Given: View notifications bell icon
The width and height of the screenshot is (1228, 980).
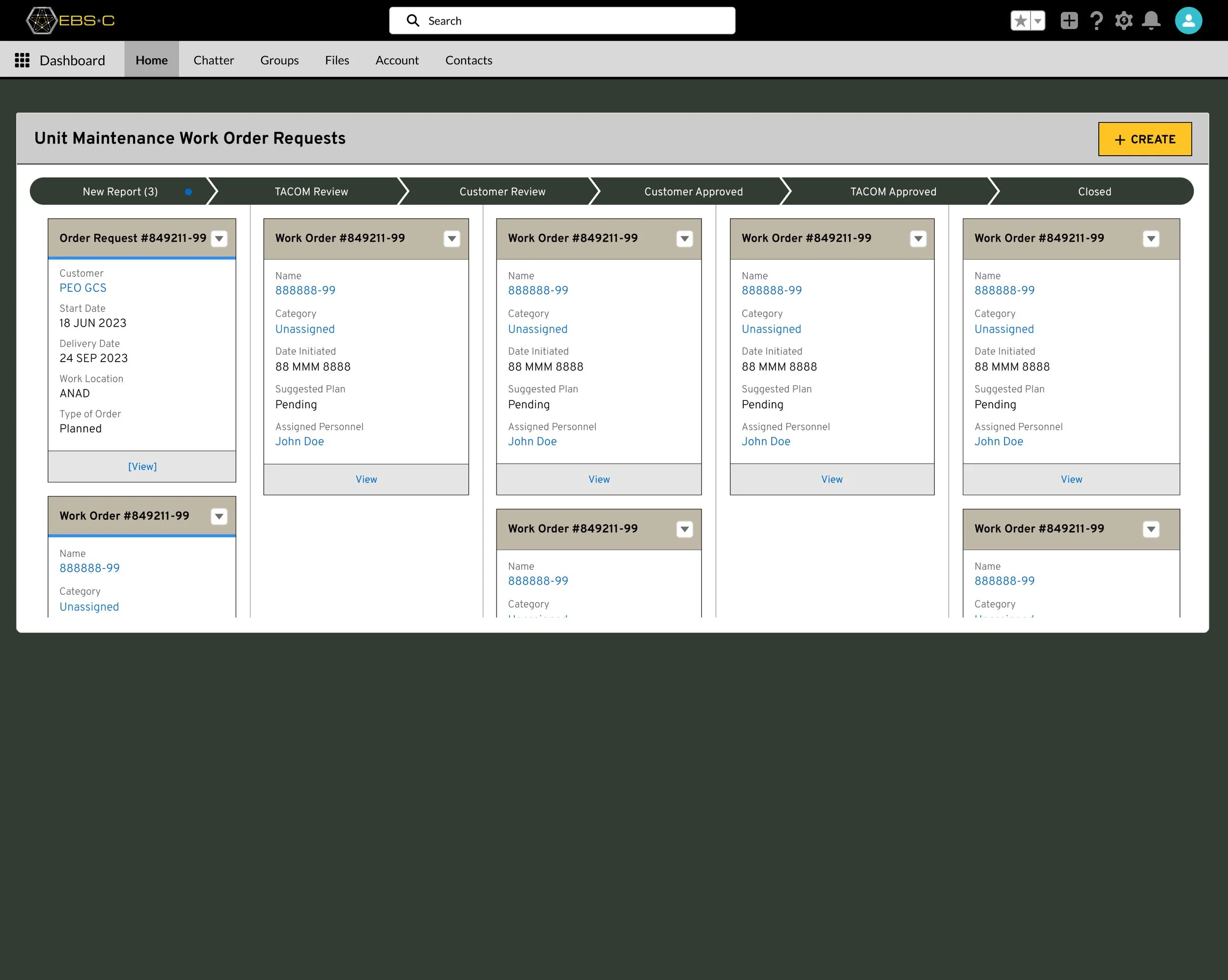Looking at the screenshot, I should point(1151,21).
